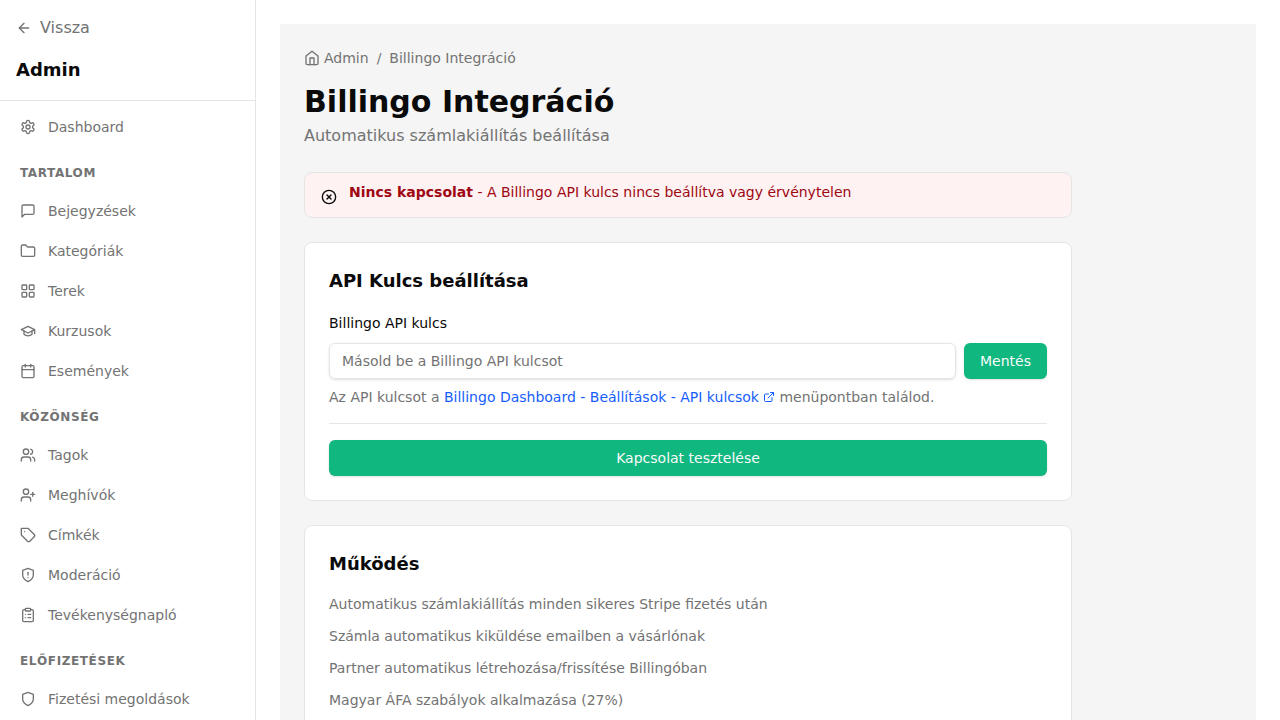Click the X icon in the Nincs kapcsolat alert
Viewport: 1280px width, 720px height.
[x=329, y=196]
